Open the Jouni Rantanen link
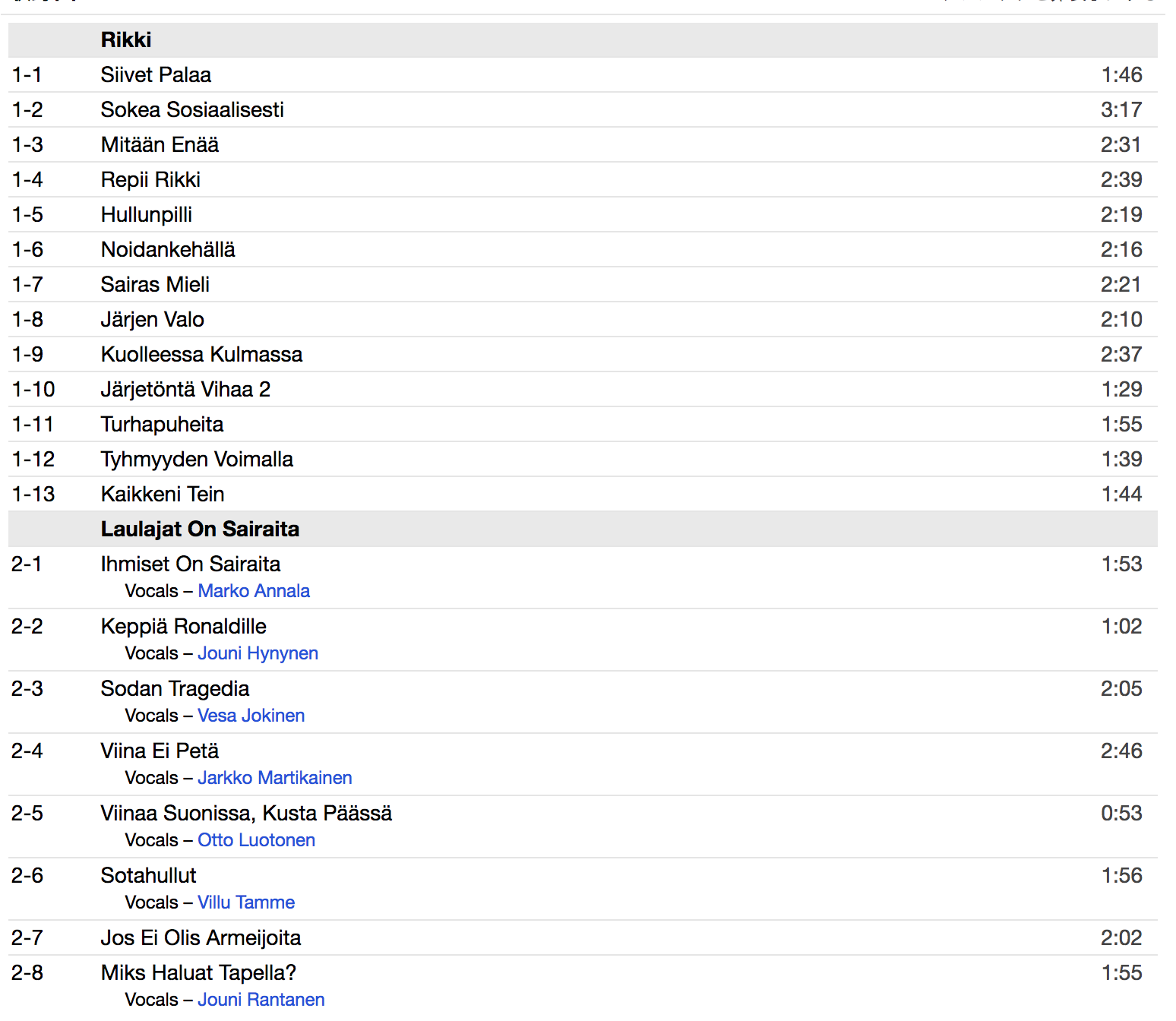Image resolution: width=1176 pixels, height=1021 pixels. (261, 1000)
